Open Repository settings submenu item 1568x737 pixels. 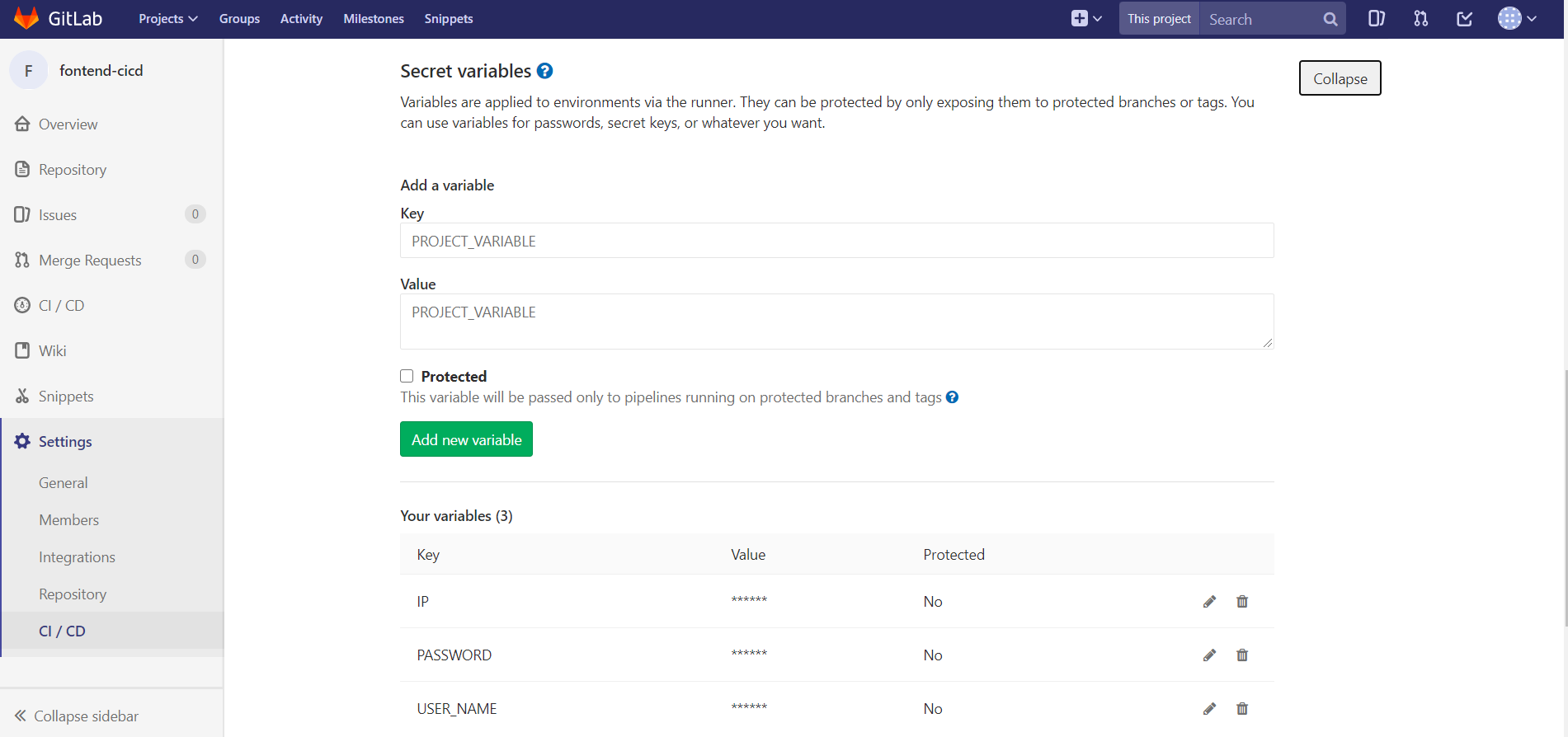(73, 594)
